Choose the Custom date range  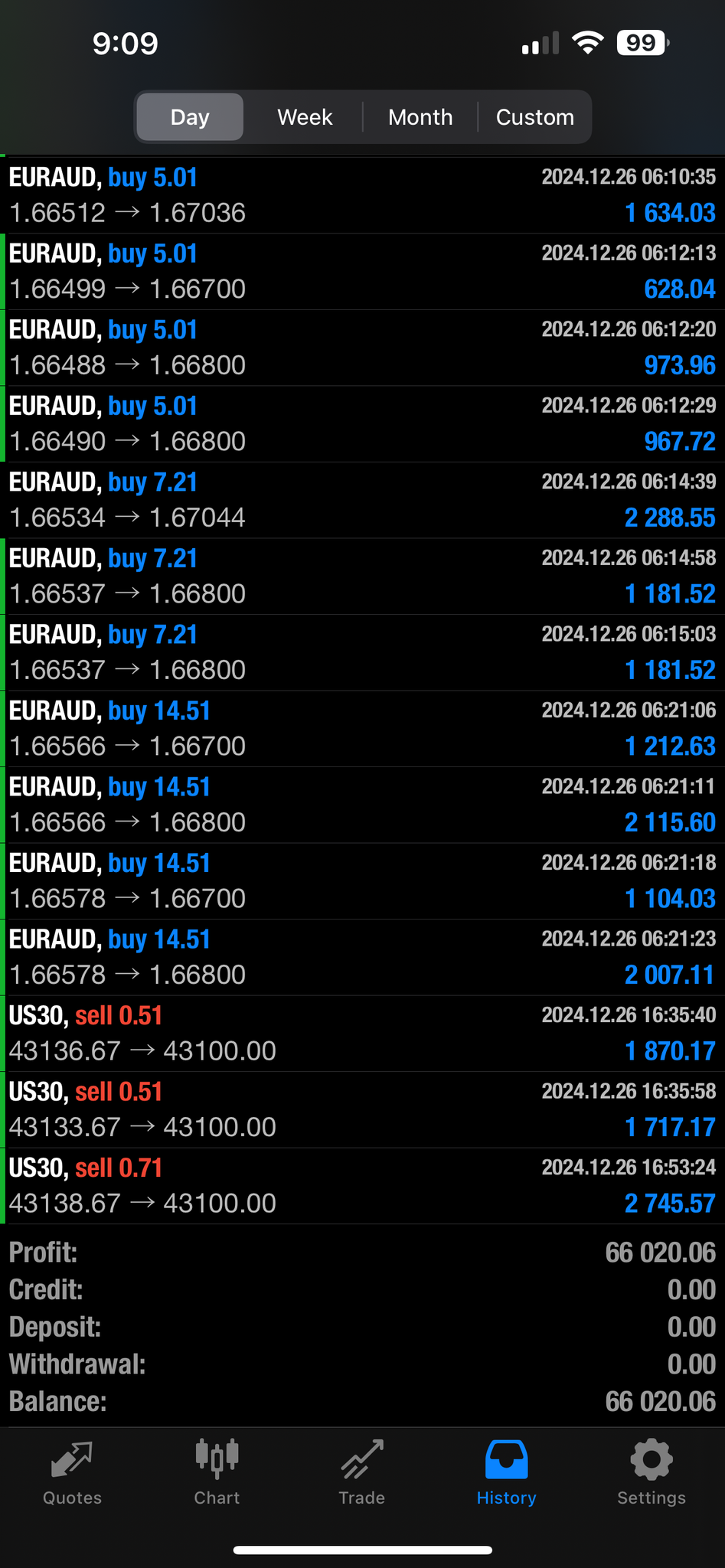pos(534,117)
